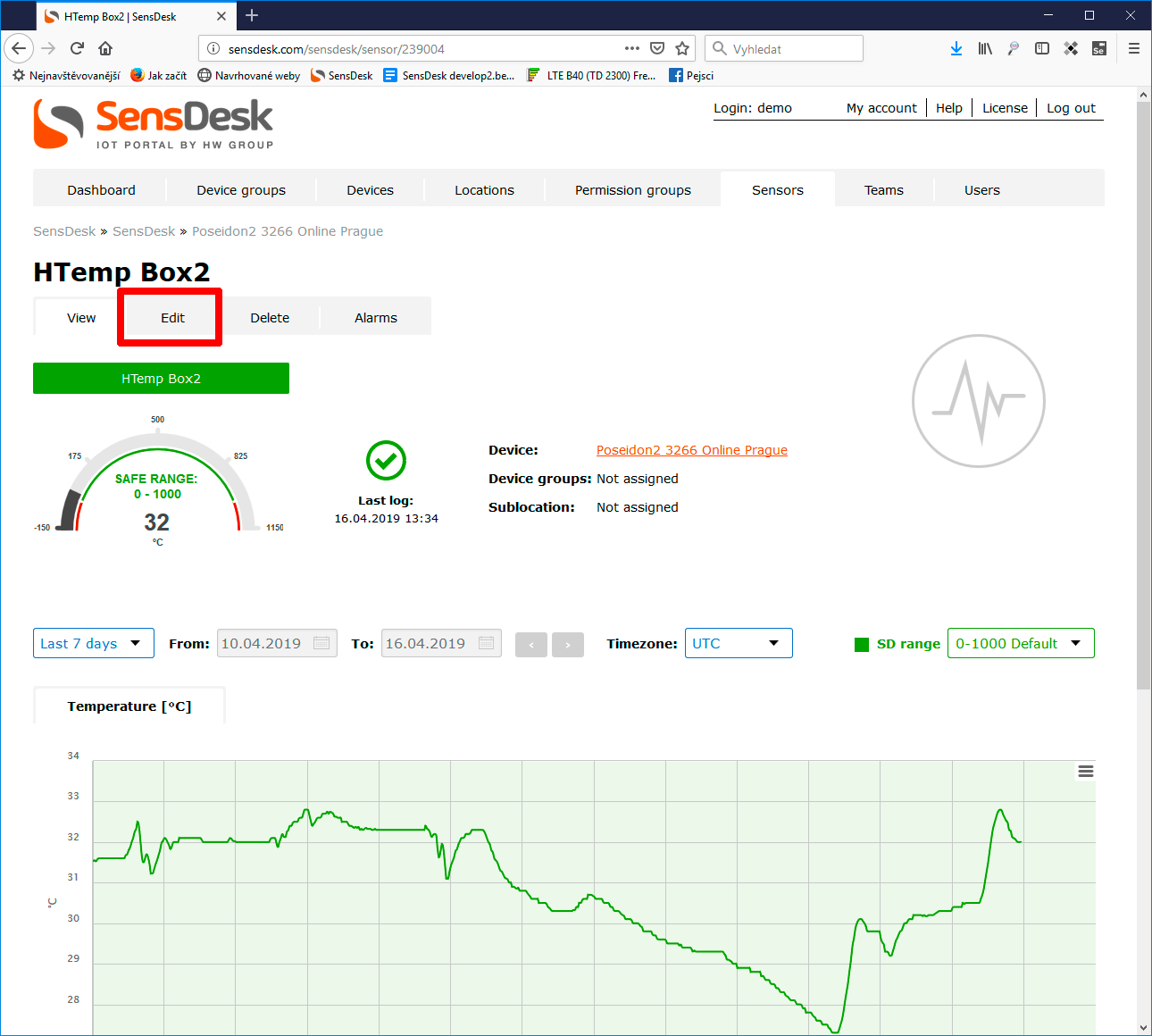Close the HTemp Box2 browser tab

221,16
